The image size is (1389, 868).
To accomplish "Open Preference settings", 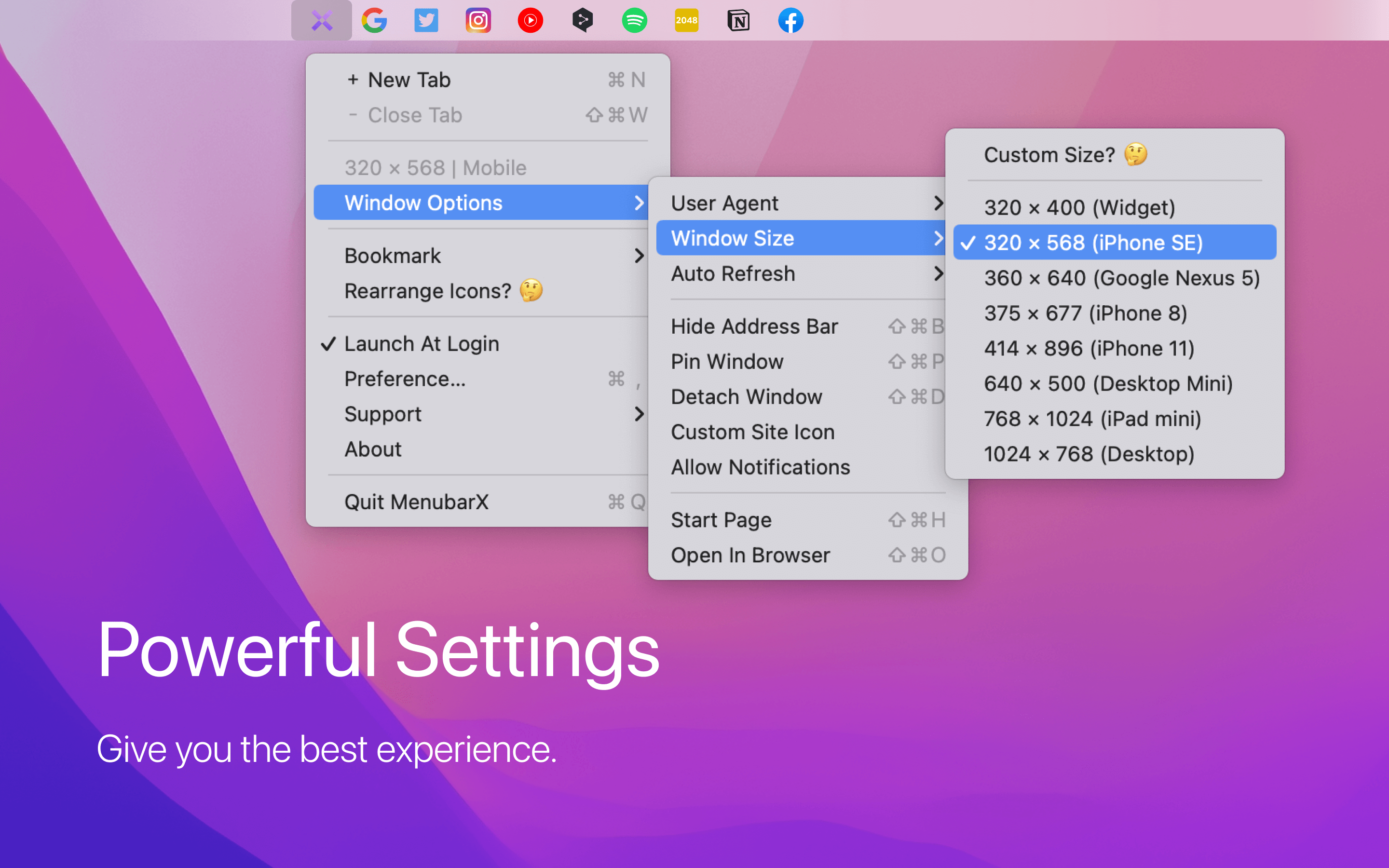I will pos(405,379).
